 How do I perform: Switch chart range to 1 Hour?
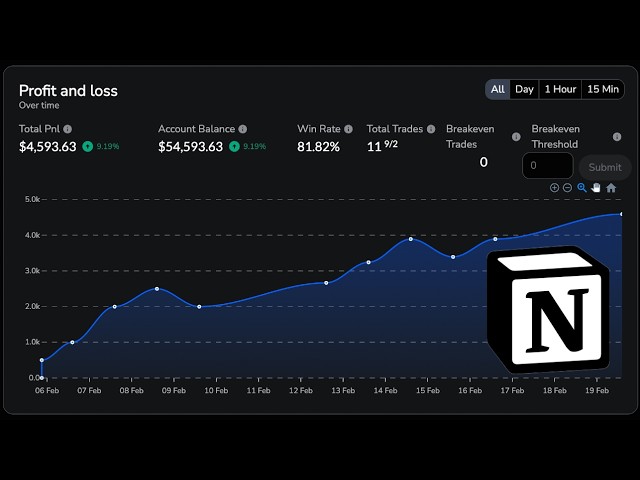560,89
